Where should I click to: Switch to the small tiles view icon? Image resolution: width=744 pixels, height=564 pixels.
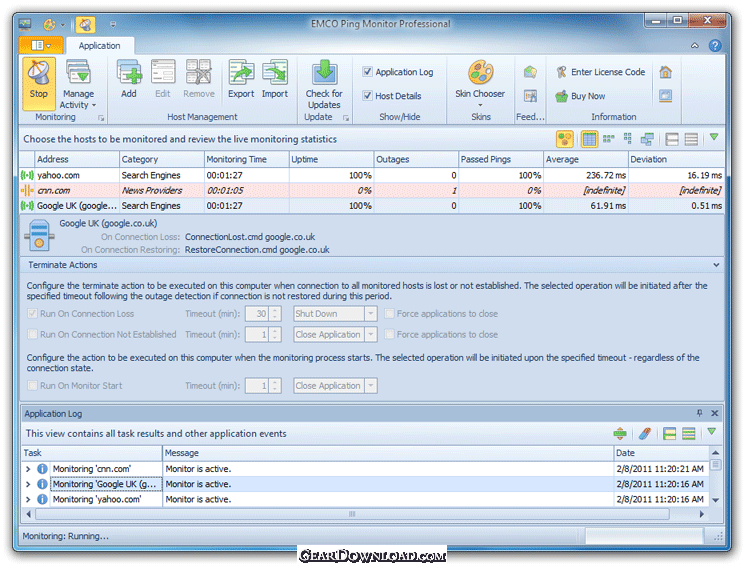click(608, 139)
